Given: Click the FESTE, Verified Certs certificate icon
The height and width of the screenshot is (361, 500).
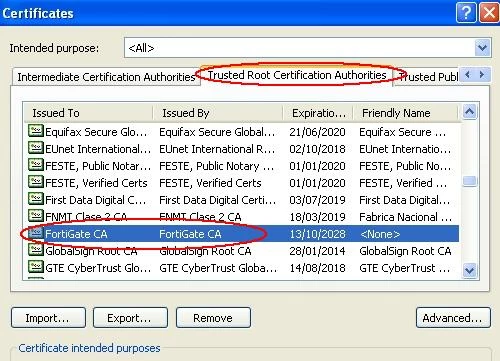Looking at the screenshot, I should point(36,182).
